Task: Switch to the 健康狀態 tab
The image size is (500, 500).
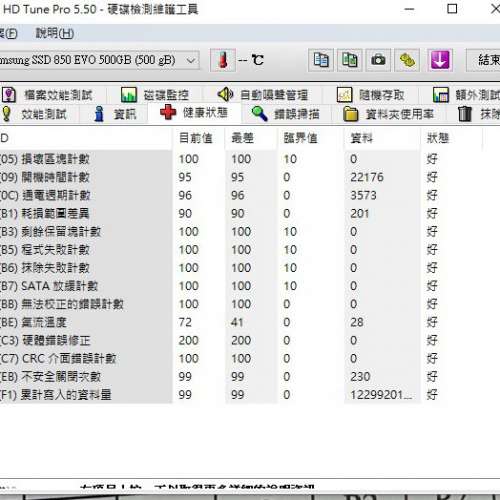Action: click(x=194, y=113)
